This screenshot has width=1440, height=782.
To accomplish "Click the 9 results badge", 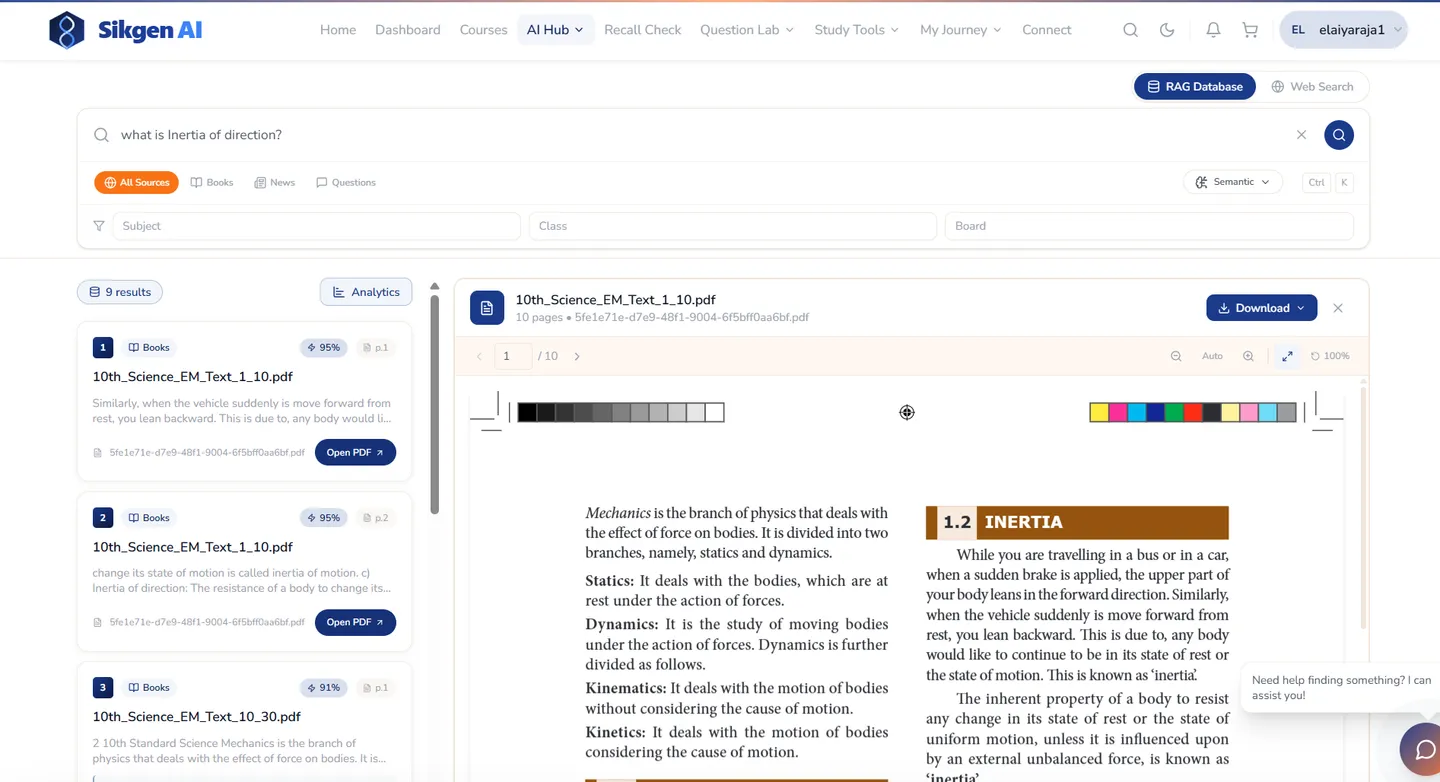I will (120, 292).
